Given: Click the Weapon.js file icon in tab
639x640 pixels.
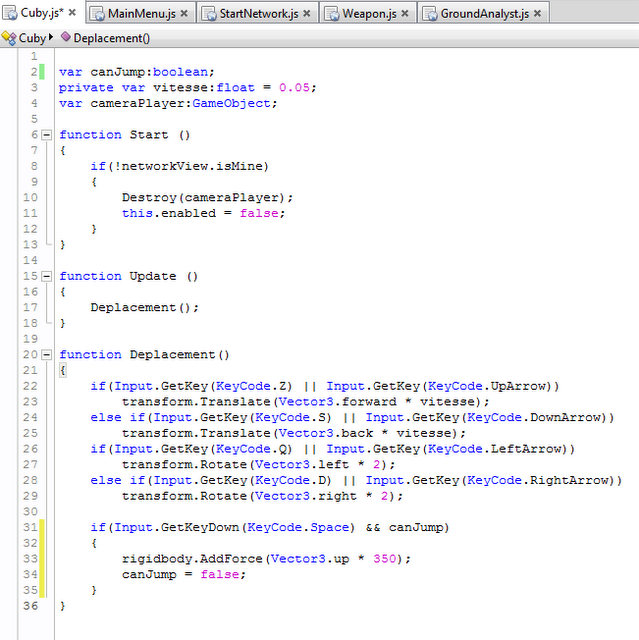Looking at the screenshot, I should pyautogui.click(x=331, y=14).
